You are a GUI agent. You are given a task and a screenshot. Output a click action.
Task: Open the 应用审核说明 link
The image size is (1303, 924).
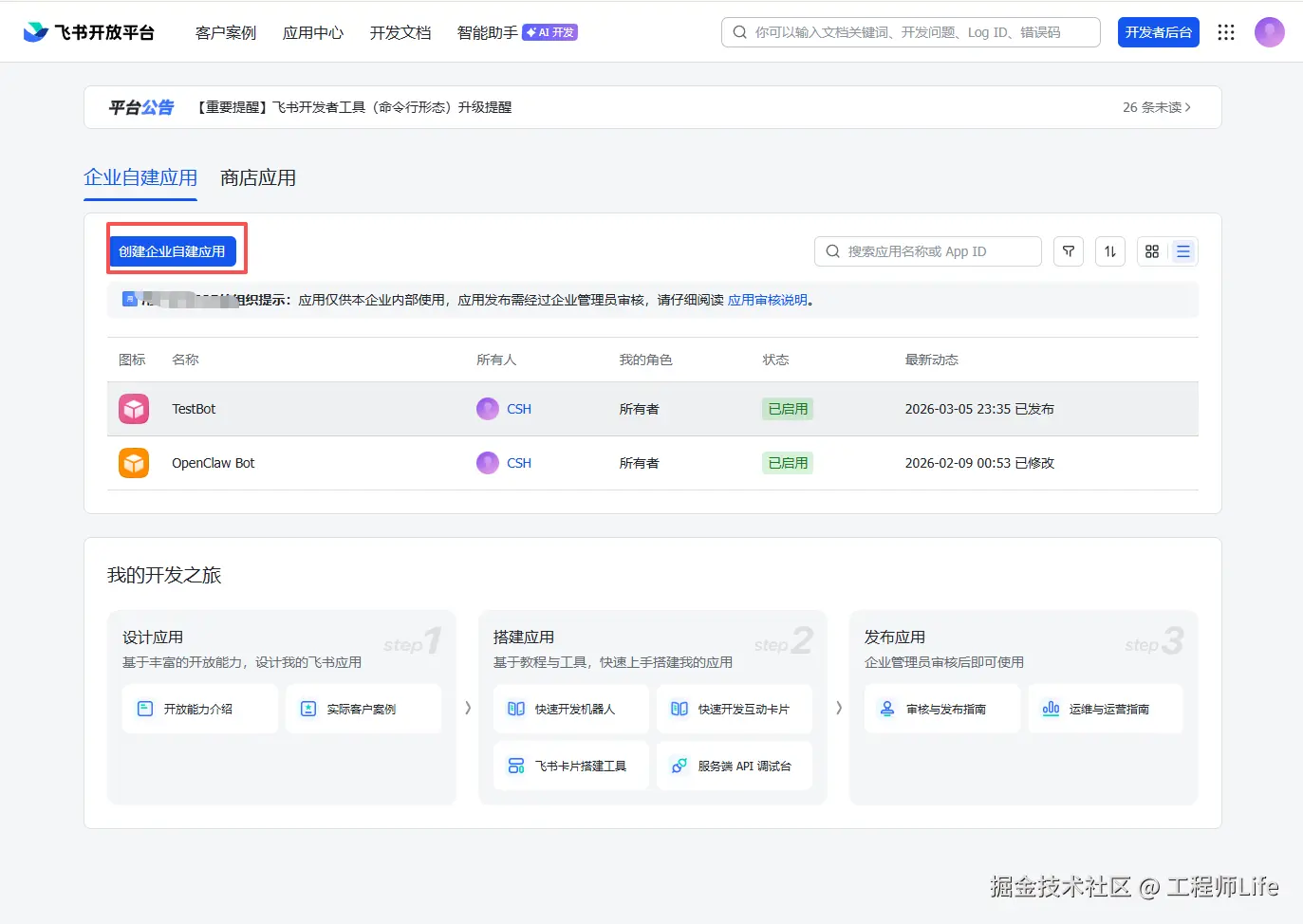click(768, 300)
